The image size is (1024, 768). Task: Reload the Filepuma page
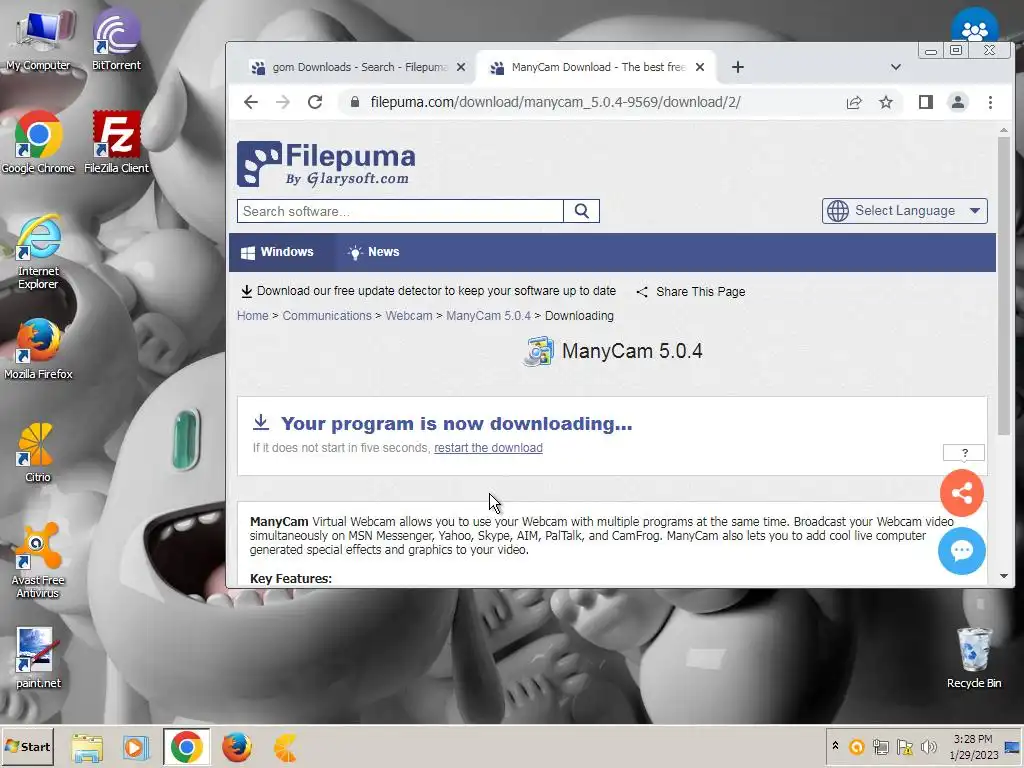[315, 102]
